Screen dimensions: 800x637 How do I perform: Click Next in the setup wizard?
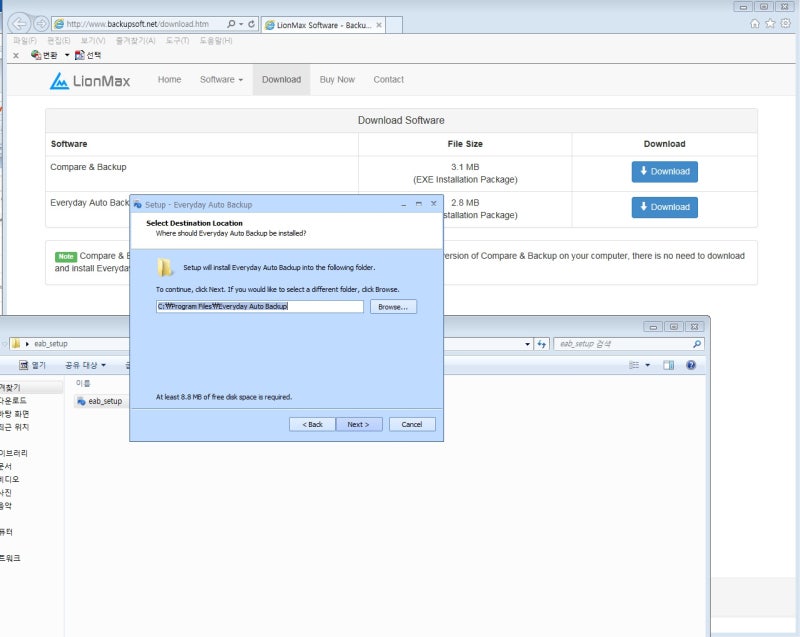[358, 424]
